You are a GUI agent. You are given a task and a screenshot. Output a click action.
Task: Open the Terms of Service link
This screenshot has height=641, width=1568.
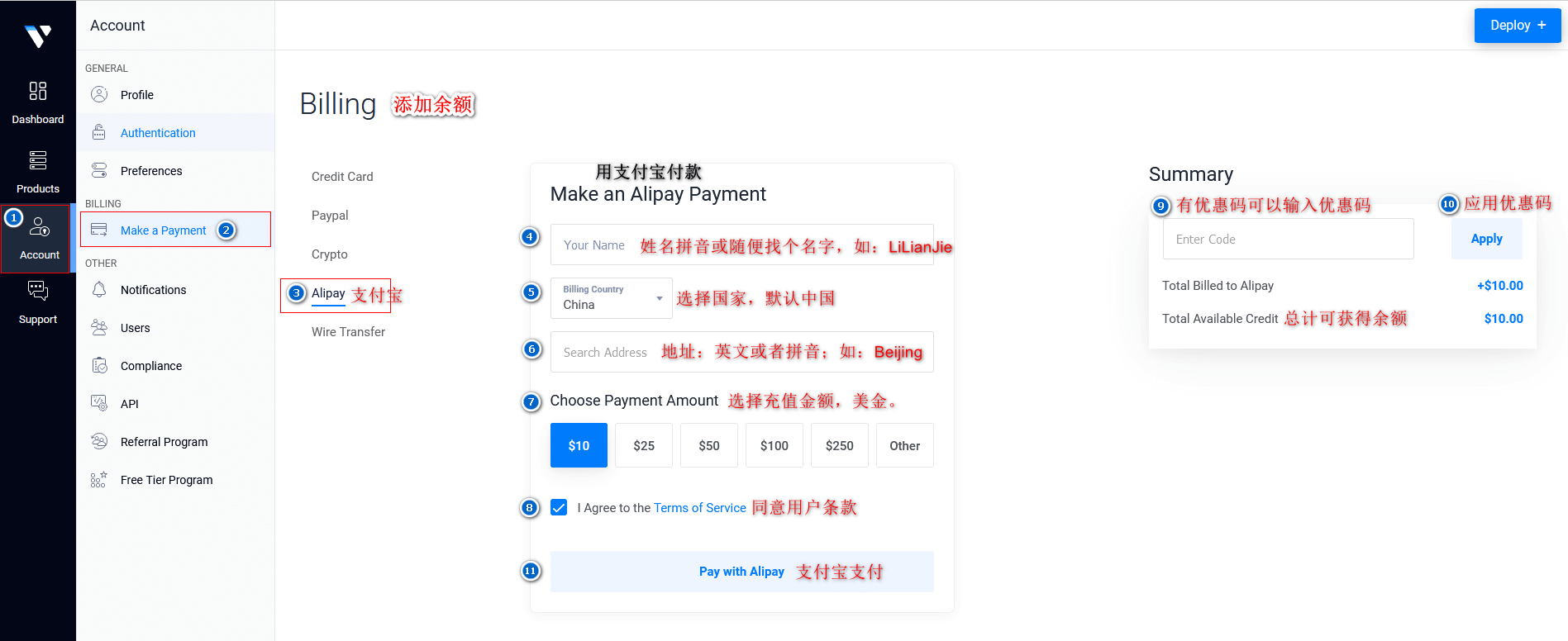(x=699, y=508)
